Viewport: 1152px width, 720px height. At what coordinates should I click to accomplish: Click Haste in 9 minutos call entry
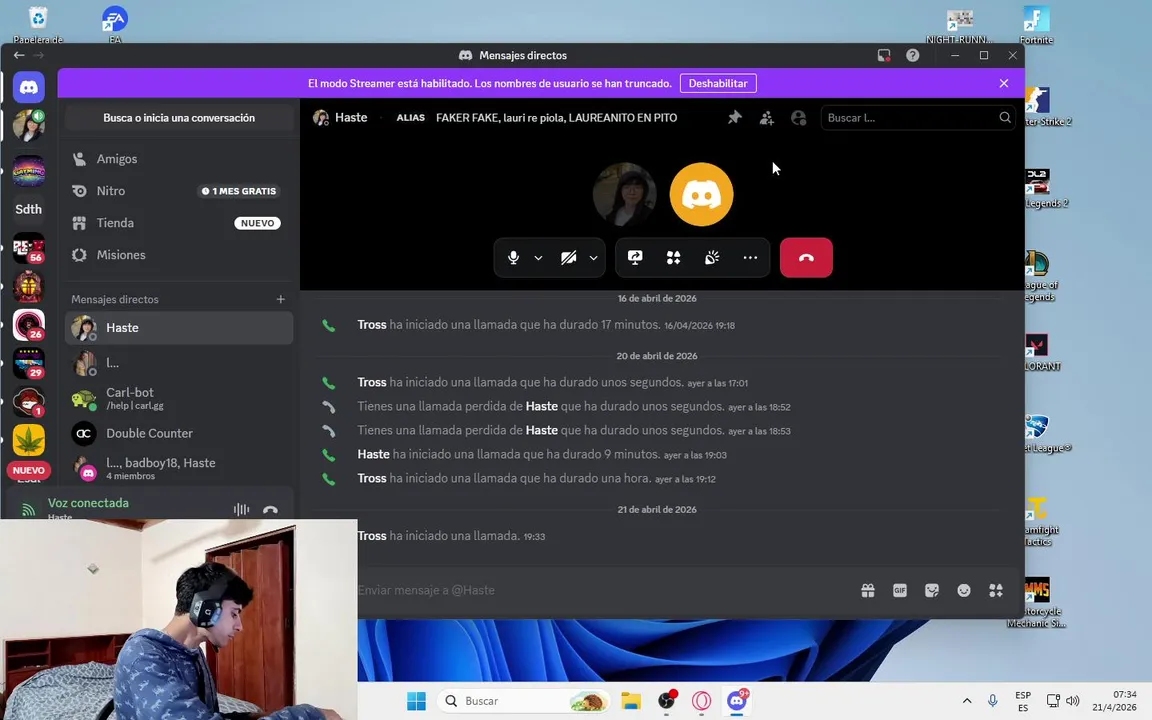(373, 455)
